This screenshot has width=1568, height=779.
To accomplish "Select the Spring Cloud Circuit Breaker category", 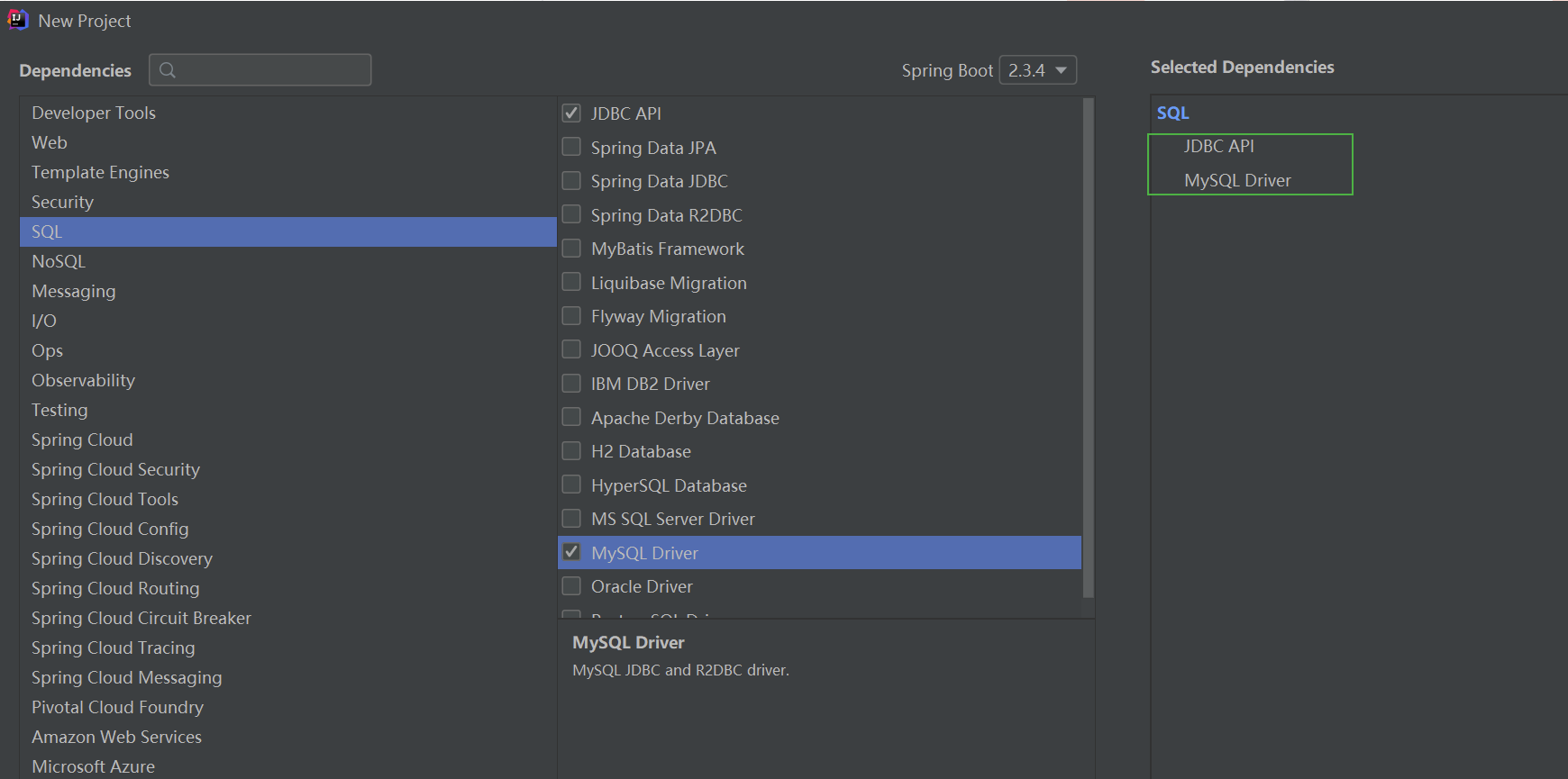I will (x=288, y=618).
